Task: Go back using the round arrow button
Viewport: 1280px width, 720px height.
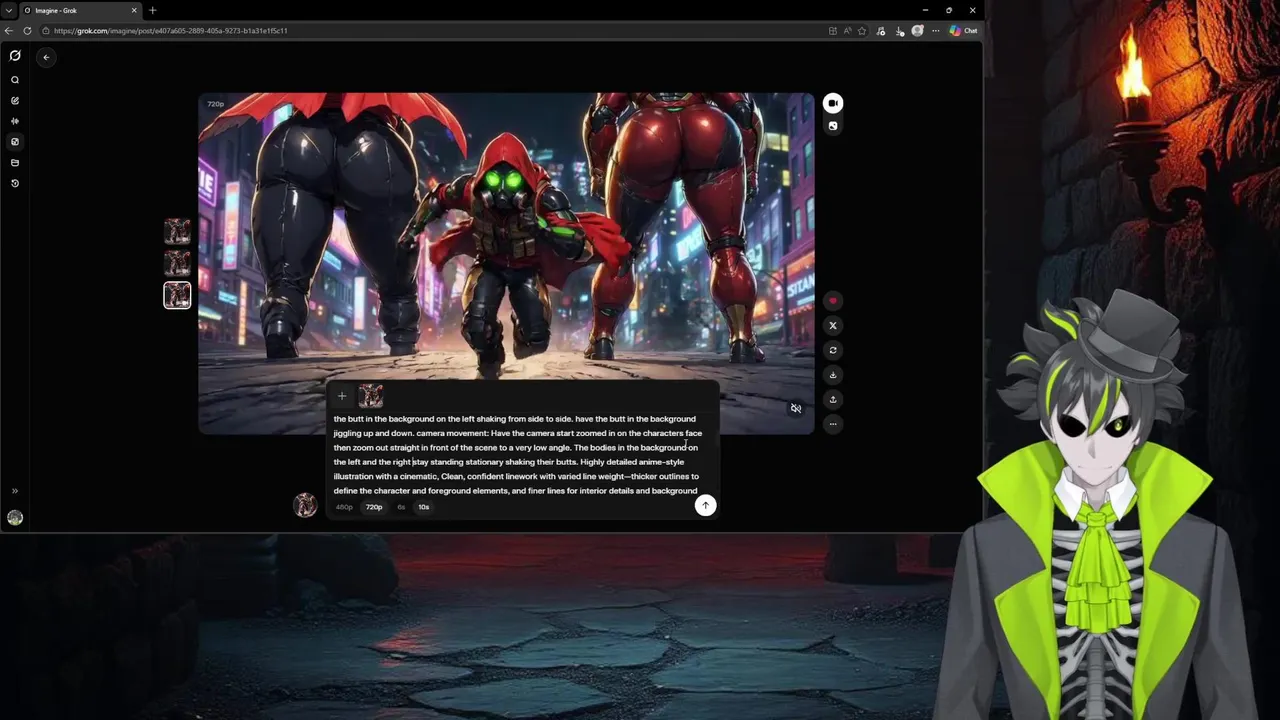Action: coord(46,57)
